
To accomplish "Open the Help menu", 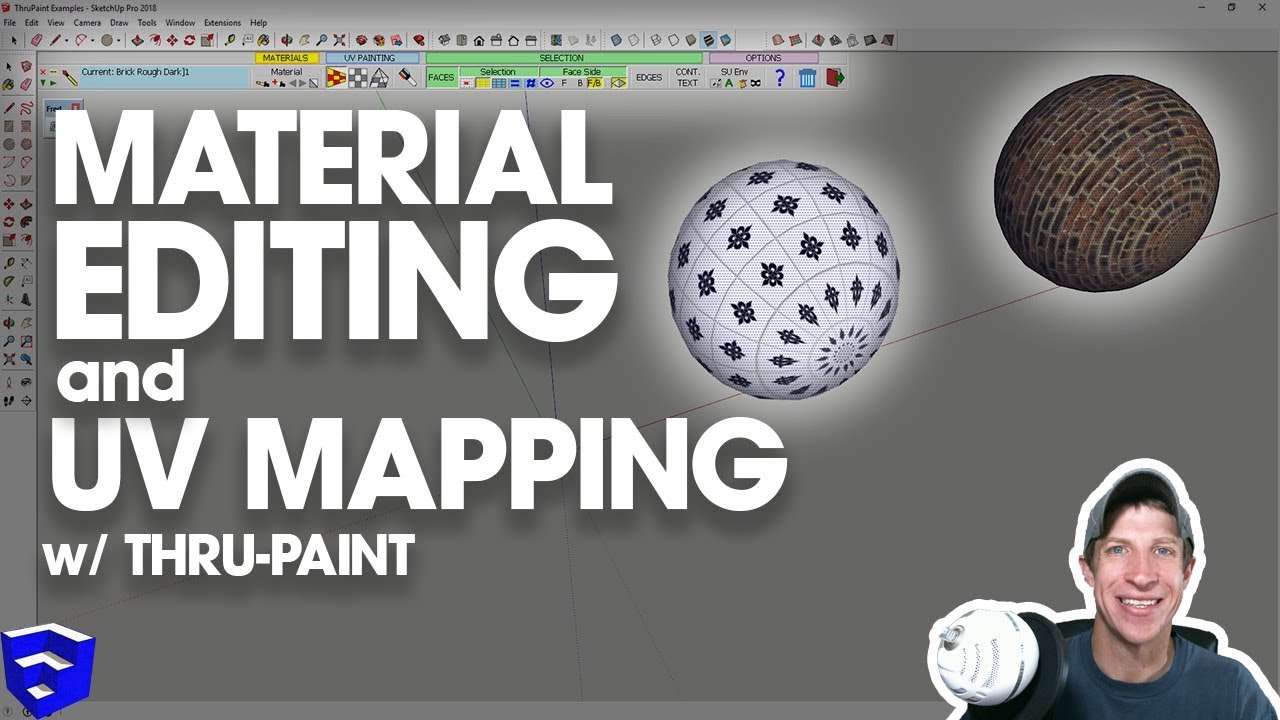I will click(x=259, y=22).
